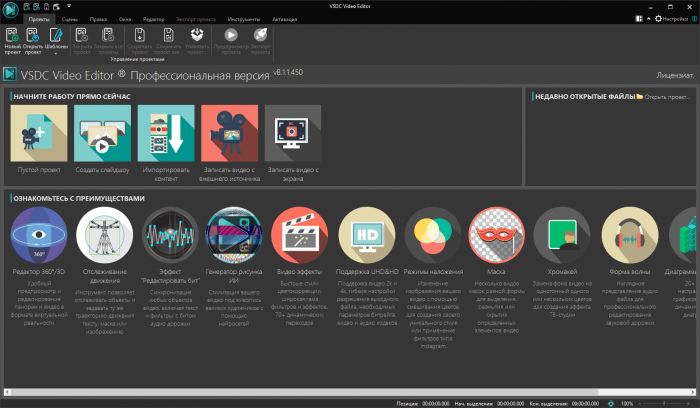Click the Нач. выделение time value

511,404
